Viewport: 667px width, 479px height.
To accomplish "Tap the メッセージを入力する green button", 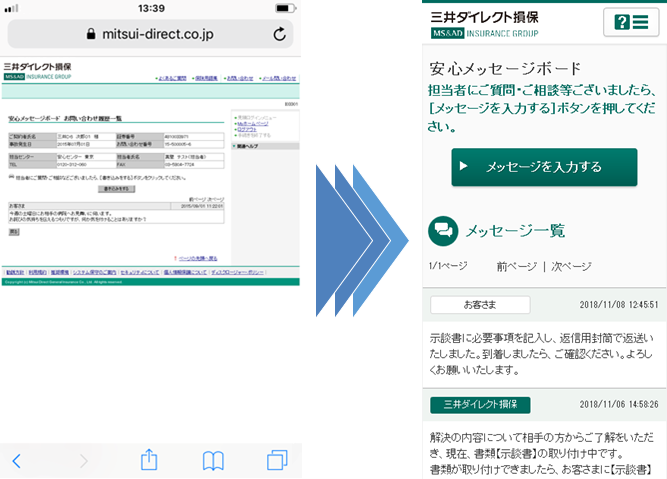I will (x=544, y=167).
